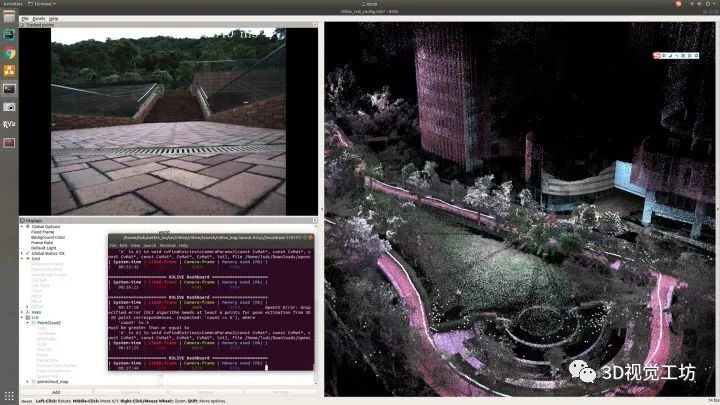Screen dimensions: 720x405
Task: Select the Default Light property
Action: click(44, 248)
